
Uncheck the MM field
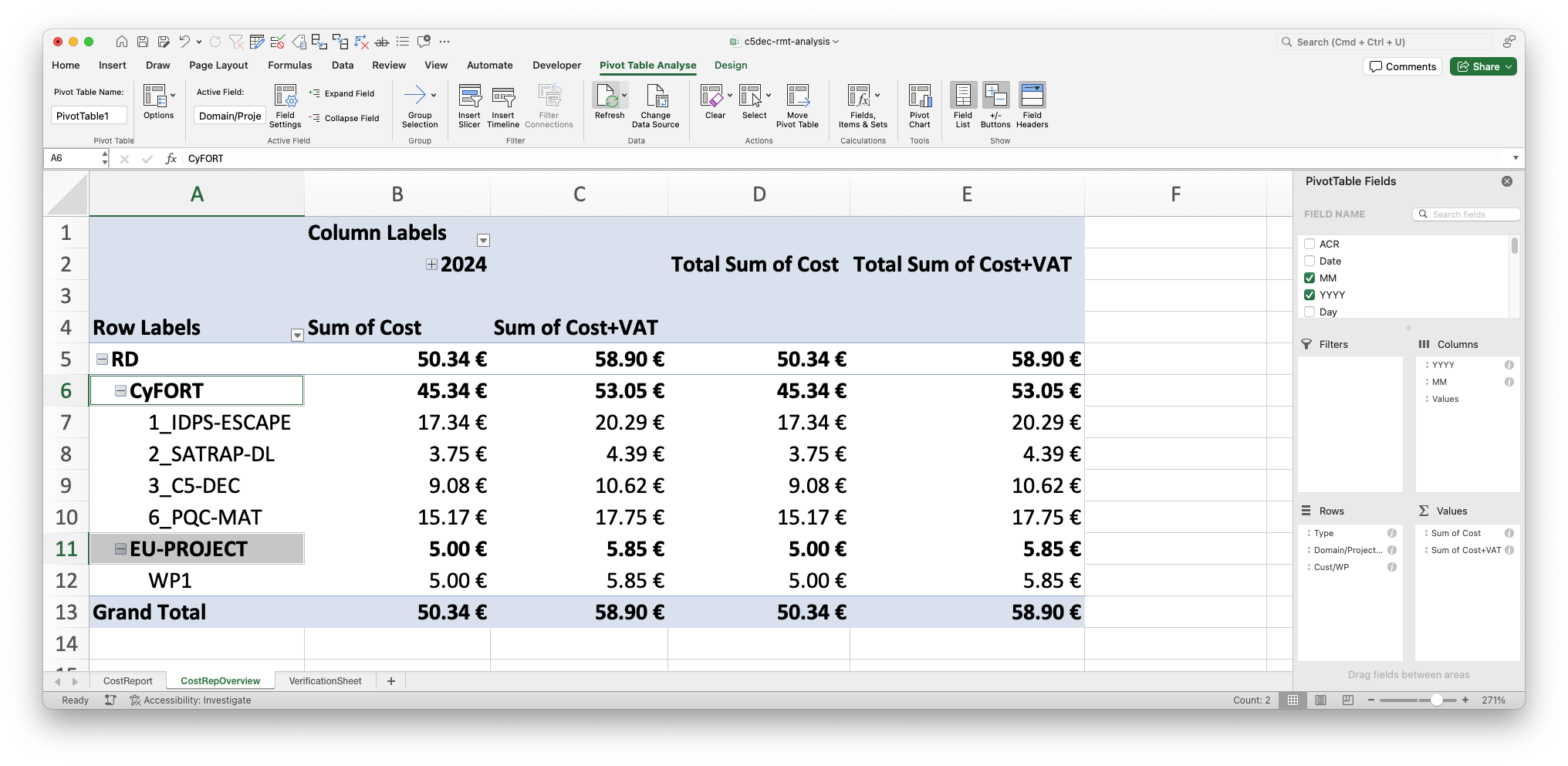click(x=1309, y=278)
